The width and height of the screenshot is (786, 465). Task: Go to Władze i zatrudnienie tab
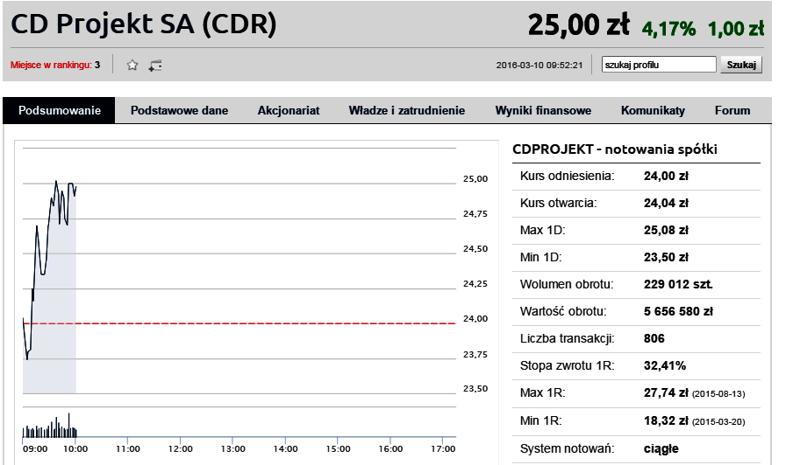[407, 110]
